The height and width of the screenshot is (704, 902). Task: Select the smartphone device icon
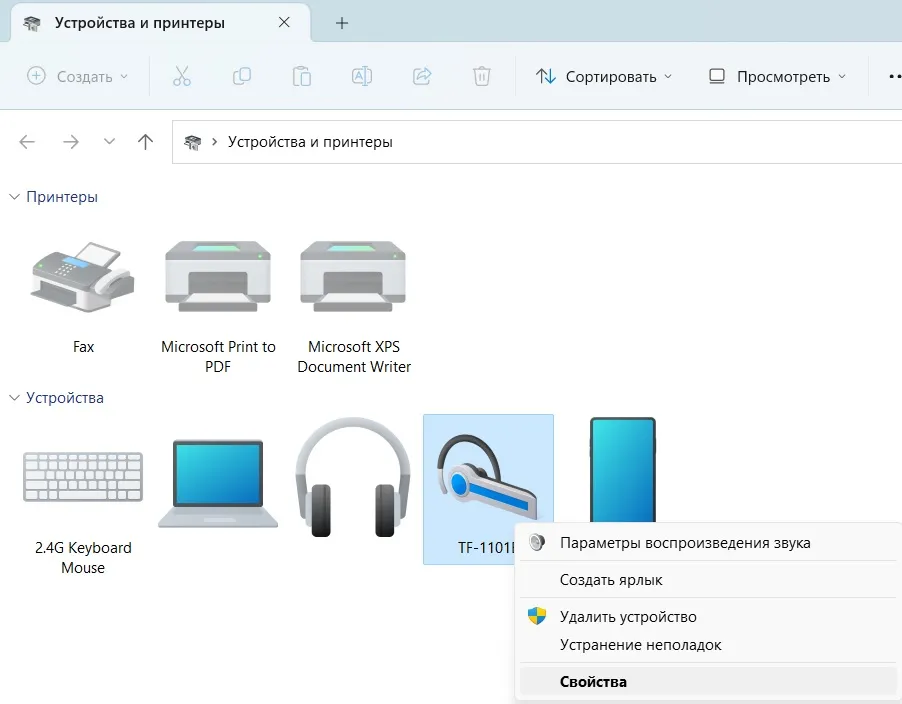[623, 469]
